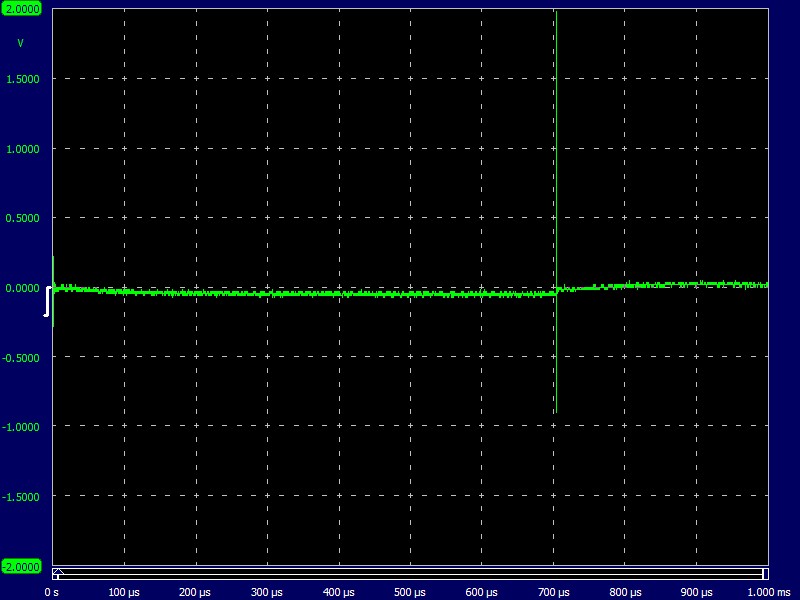Click the positive 0.5000 voltage axis label
This screenshot has height=600, width=800.
(x=22, y=218)
